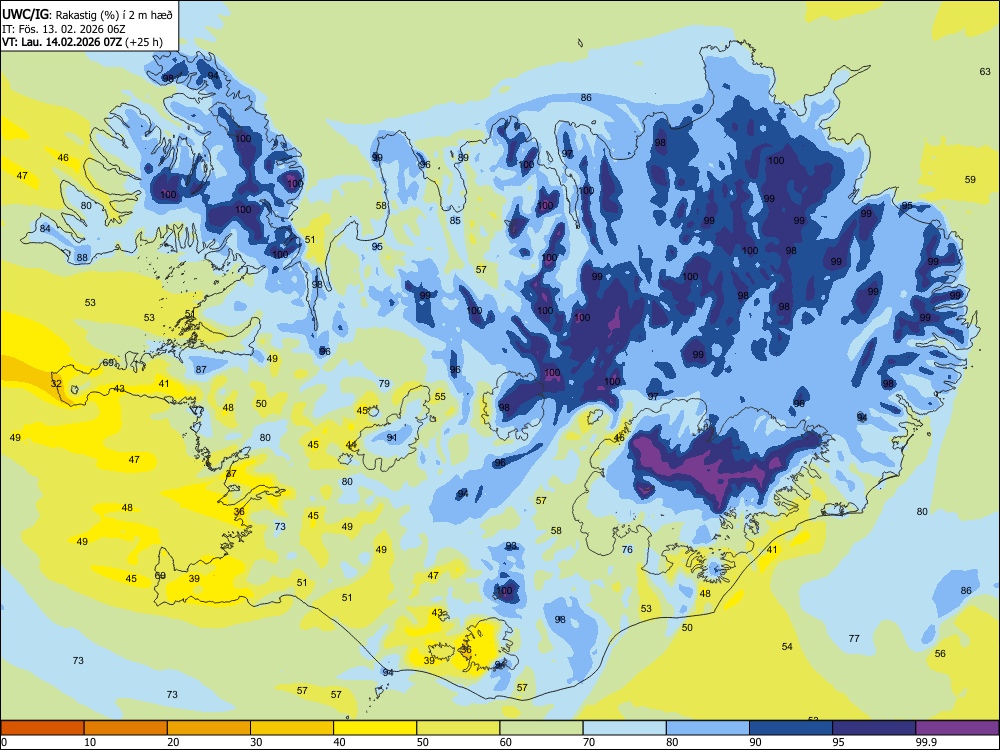Image resolution: width=1000 pixels, height=750 pixels.
Task: Click the map value '54' over the sea
Action: click(x=787, y=647)
